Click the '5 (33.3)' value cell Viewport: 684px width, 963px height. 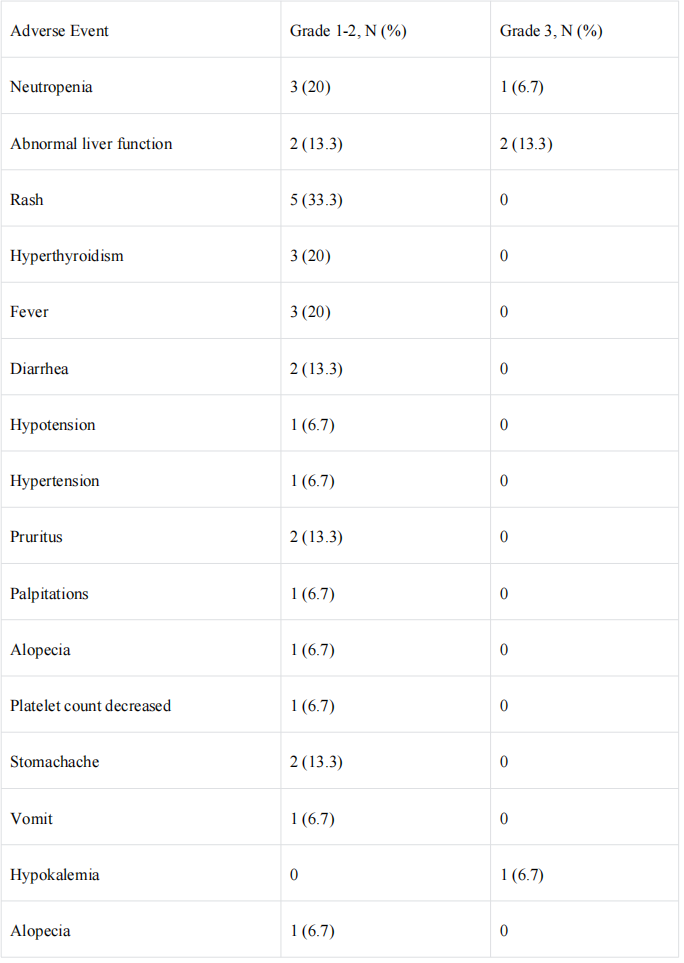(316, 200)
